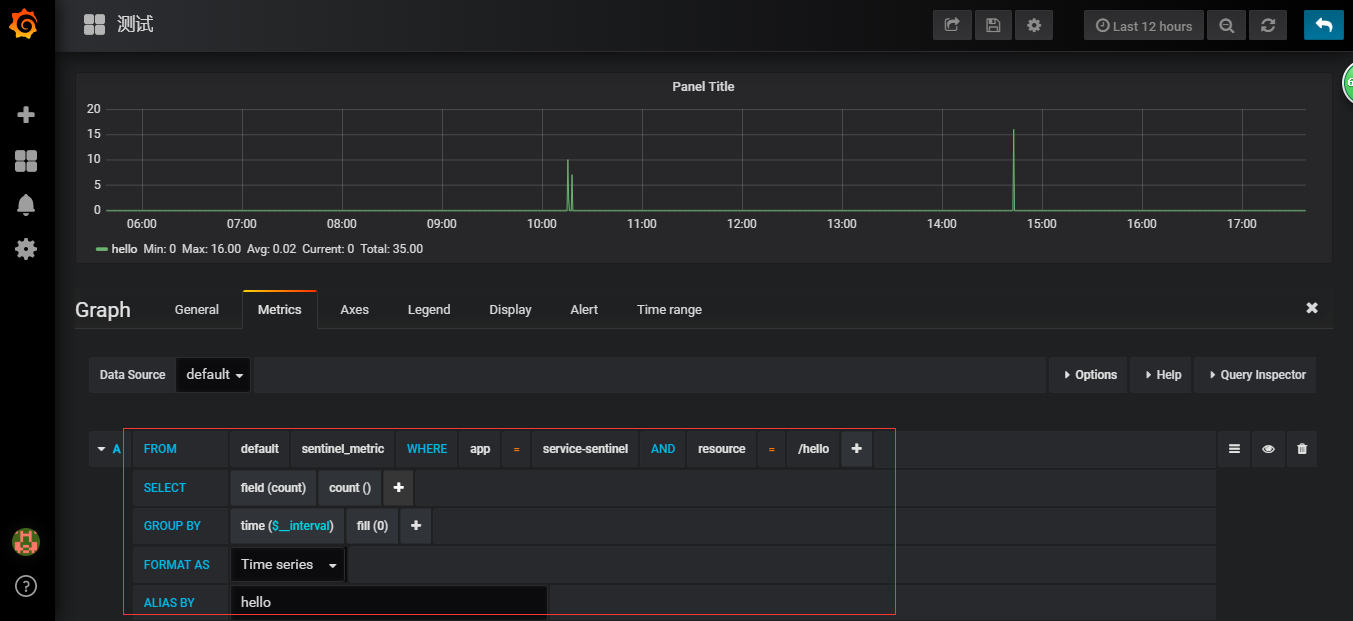
Task: Open the Data Source default dropdown
Action: (212, 374)
